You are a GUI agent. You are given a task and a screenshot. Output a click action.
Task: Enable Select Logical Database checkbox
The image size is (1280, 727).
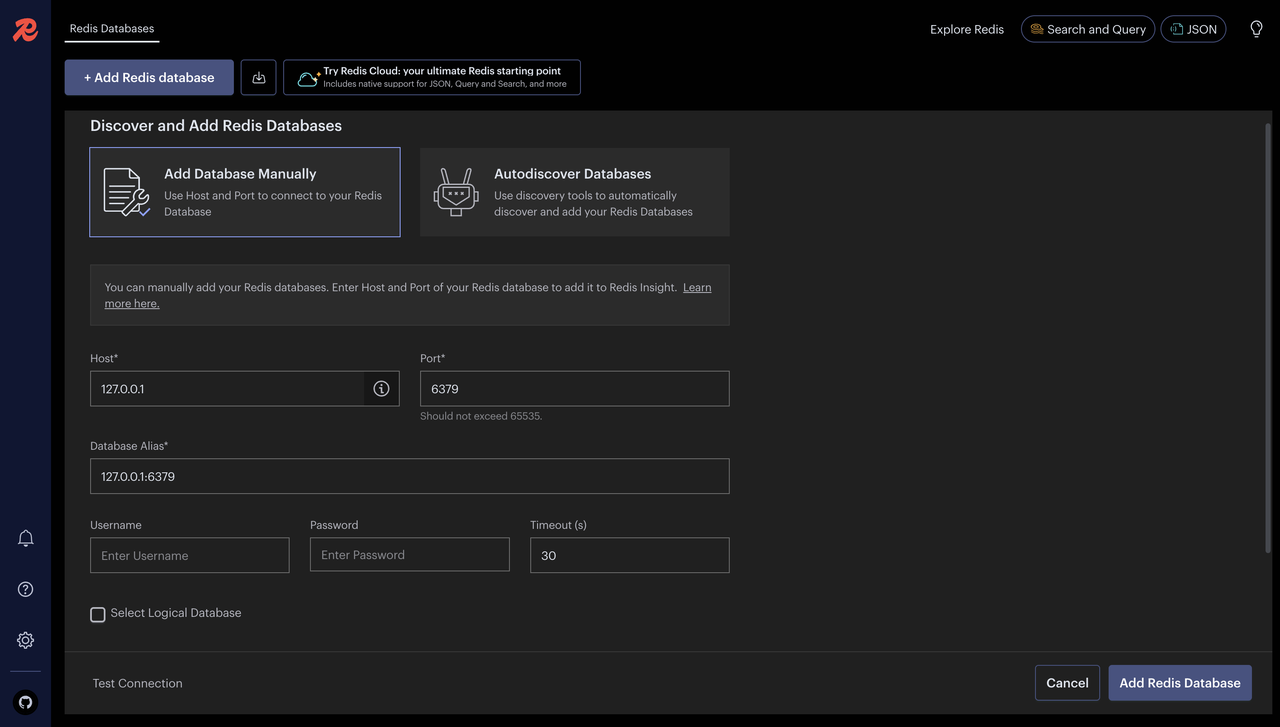(x=98, y=614)
